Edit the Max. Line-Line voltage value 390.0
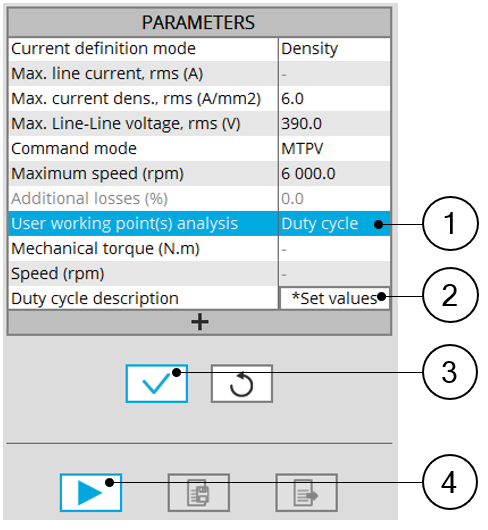This screenshot has width=488, height=530. pos(334,124)
